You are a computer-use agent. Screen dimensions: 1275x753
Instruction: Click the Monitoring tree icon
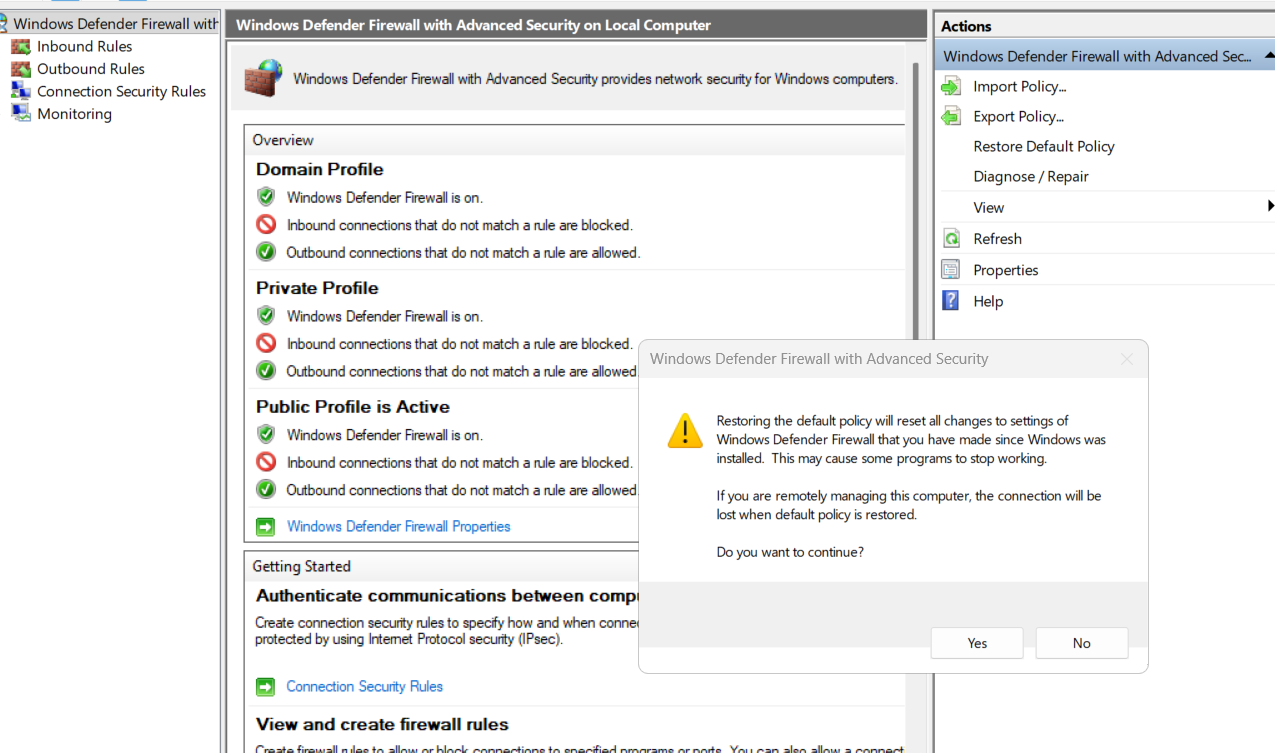[21, 114]
